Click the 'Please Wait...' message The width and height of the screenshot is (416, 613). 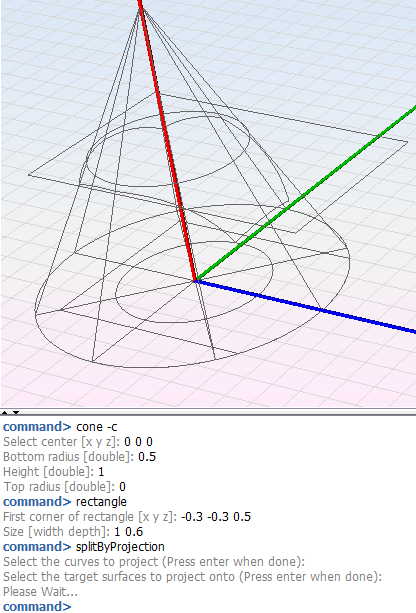tap(40, 591)
